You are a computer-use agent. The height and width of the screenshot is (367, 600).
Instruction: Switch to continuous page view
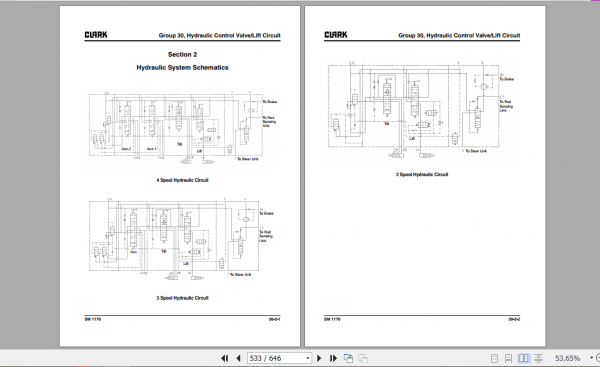click(x=508, y=358)
